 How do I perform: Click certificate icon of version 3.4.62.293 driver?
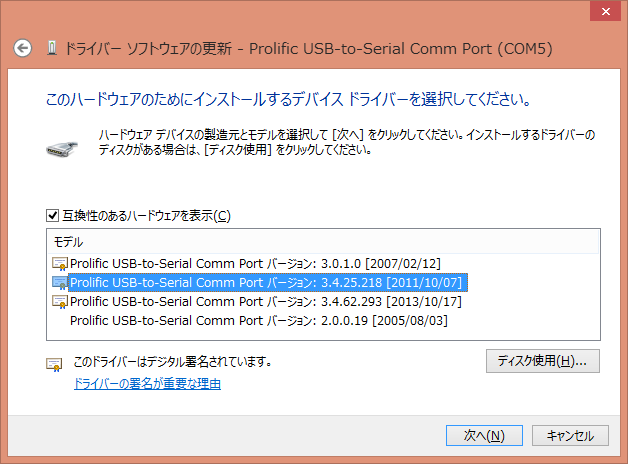coord(60,301)
